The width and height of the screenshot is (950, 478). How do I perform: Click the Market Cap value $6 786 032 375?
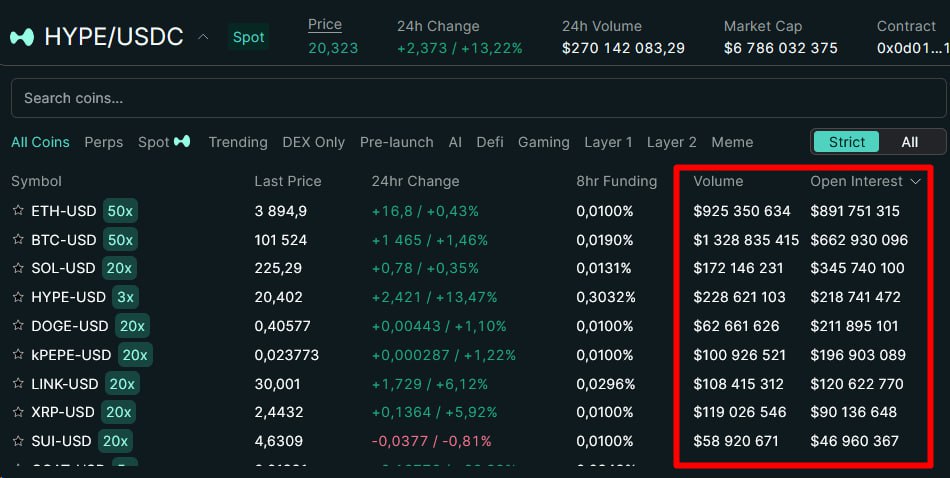coord(780,48)
